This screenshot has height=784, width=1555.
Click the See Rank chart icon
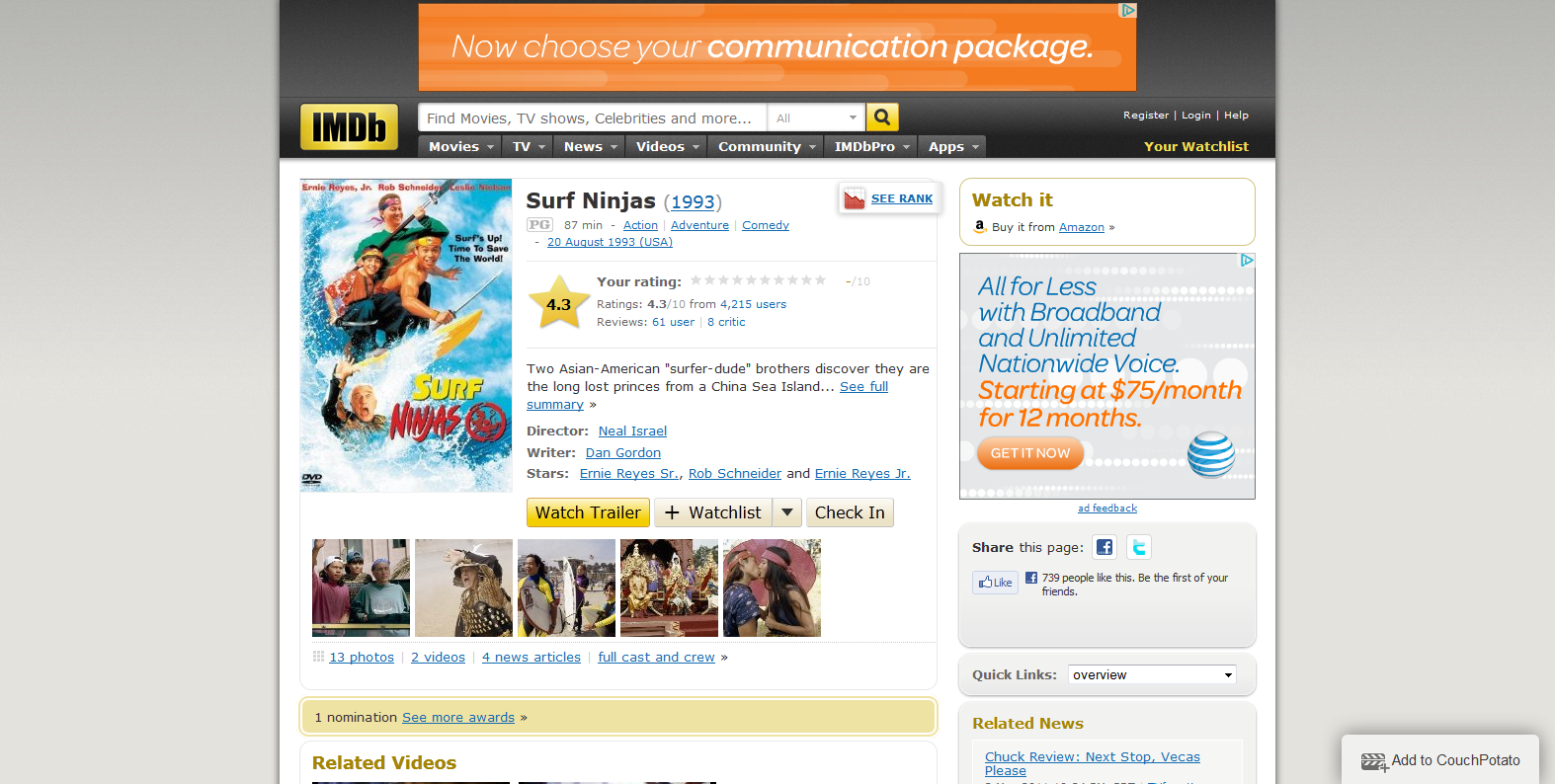[x=855, y=198]
